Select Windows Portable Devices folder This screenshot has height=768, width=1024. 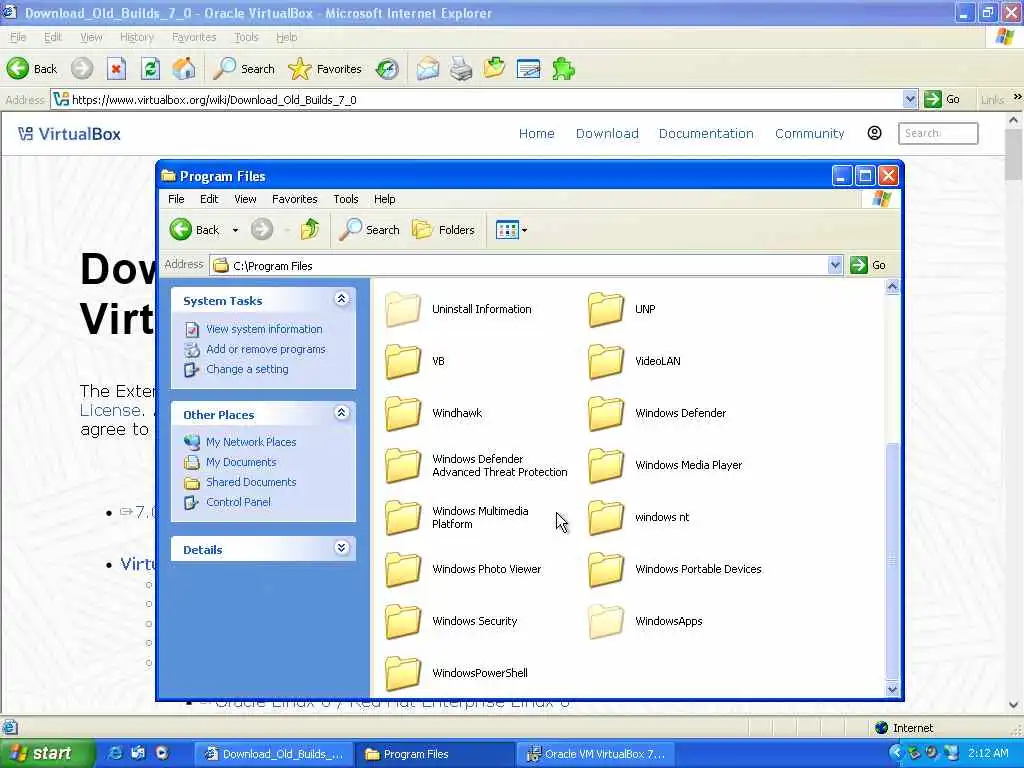pos(675,569)
